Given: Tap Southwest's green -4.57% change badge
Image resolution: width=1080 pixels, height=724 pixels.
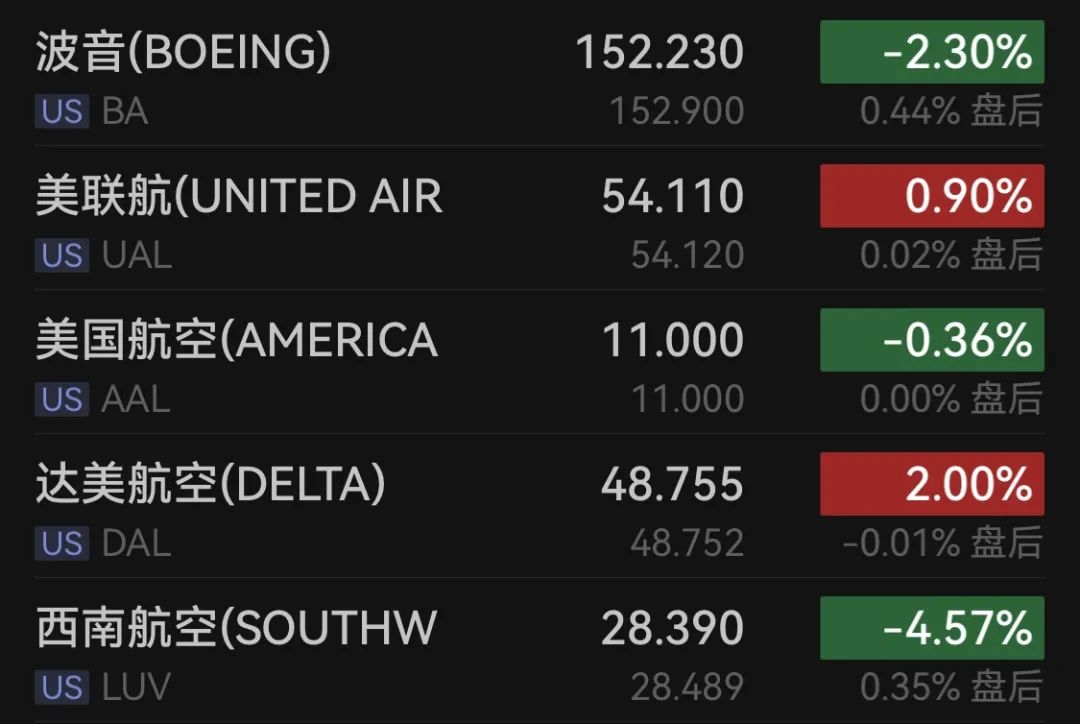Looking at the screenshot, I should (x=931, y=628).
